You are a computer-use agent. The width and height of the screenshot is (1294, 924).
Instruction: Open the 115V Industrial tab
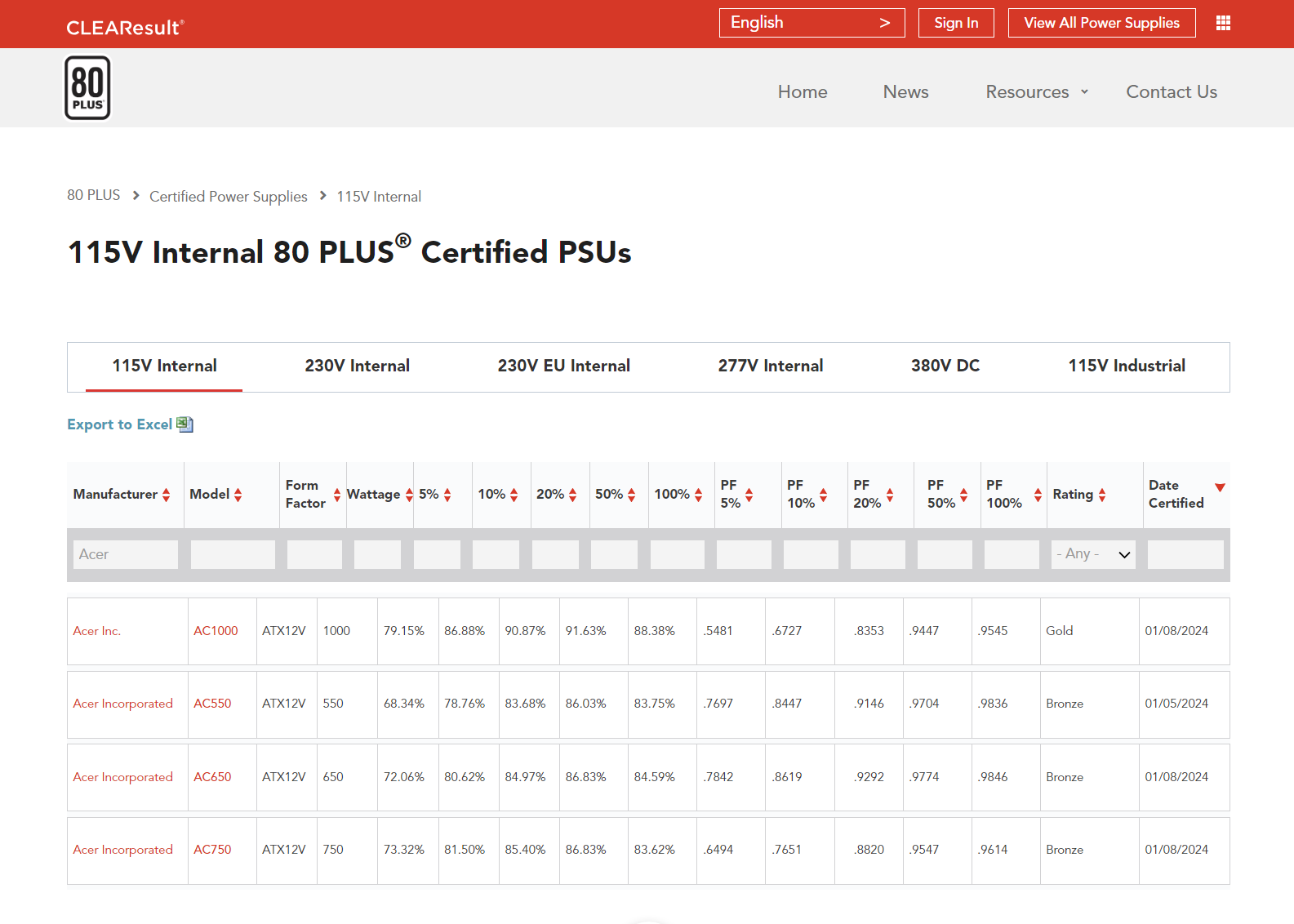tap(1126, 366)
